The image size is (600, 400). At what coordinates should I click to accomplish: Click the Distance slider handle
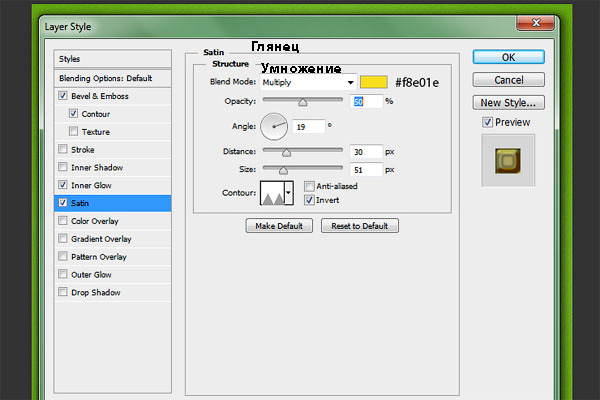click(x=286, y=153)
